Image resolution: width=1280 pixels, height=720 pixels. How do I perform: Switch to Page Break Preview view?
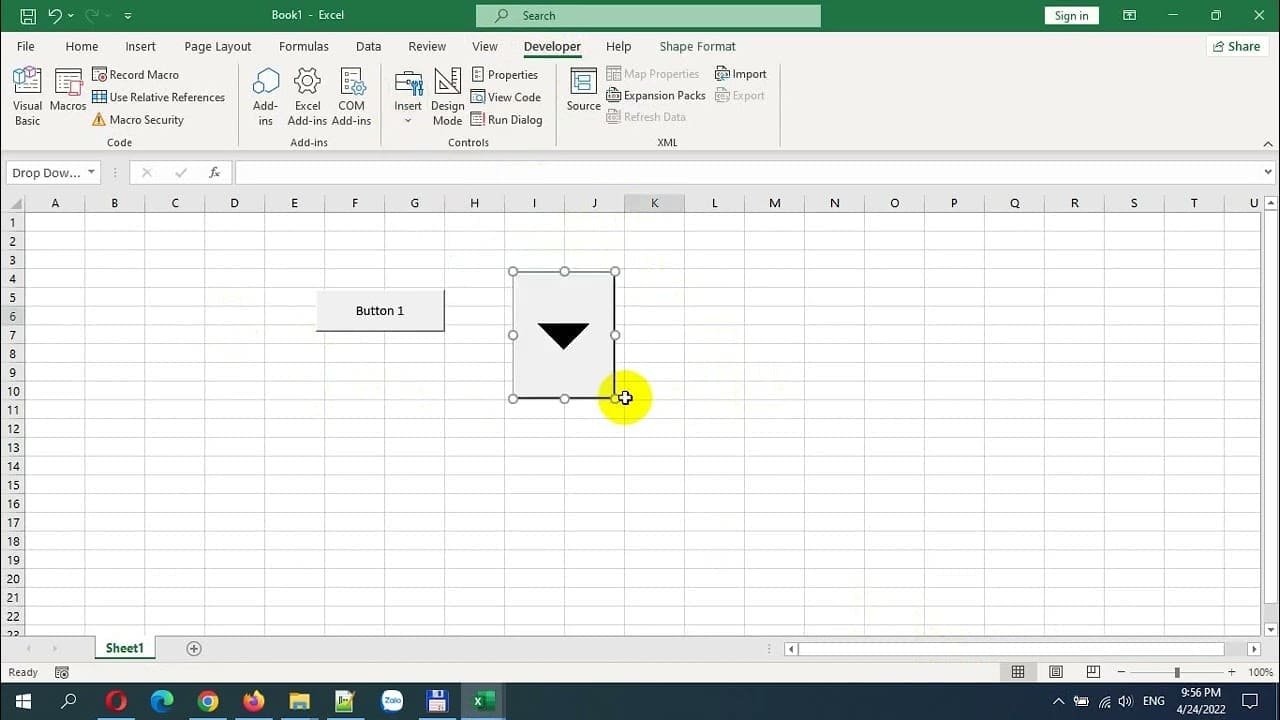(x=1093, y=673)
